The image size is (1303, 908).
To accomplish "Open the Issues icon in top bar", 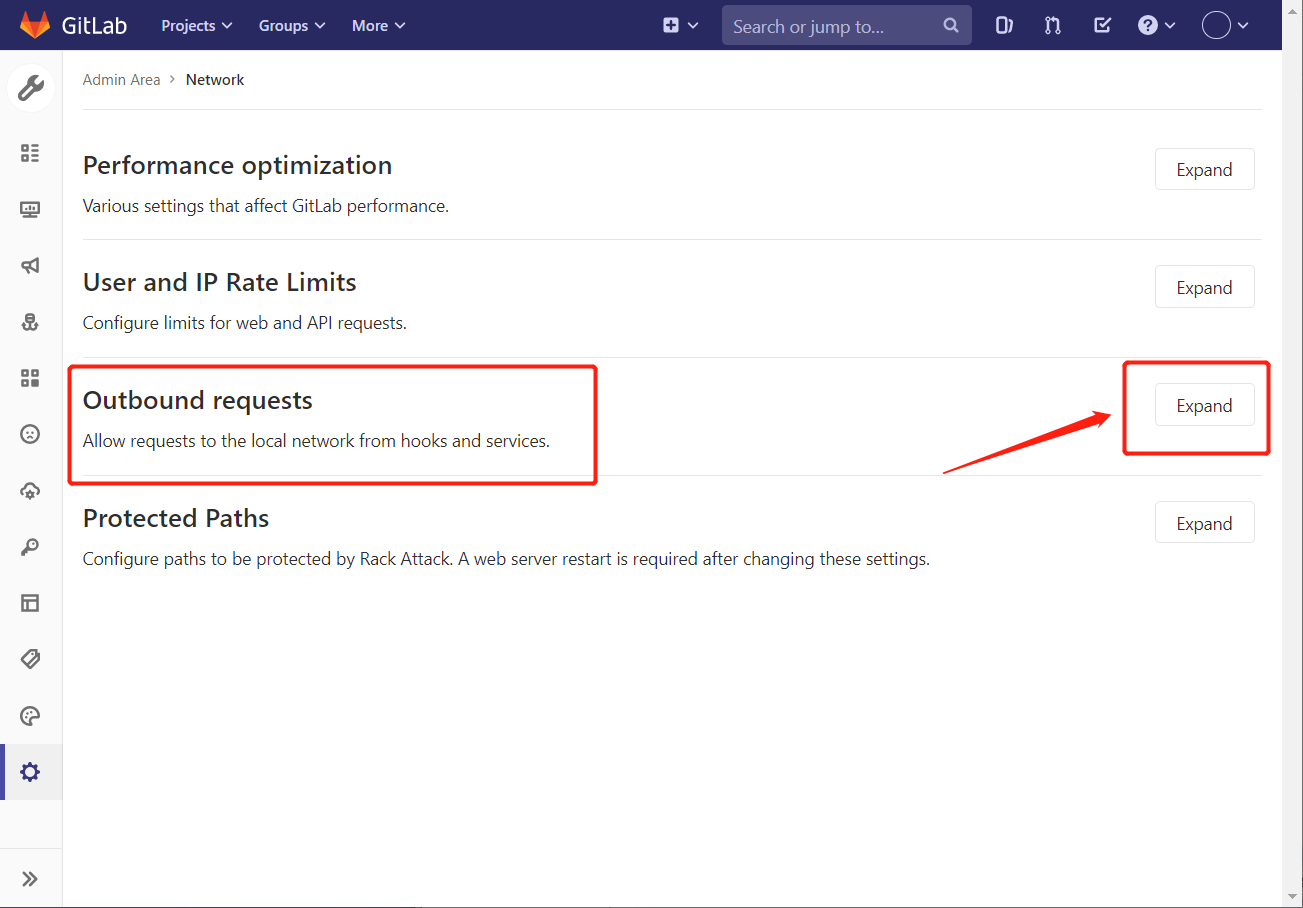I will [x=1004, y=26].
